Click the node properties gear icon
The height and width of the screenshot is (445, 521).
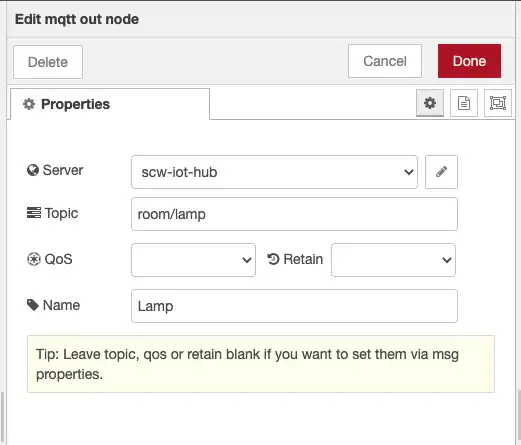(430, 103)
